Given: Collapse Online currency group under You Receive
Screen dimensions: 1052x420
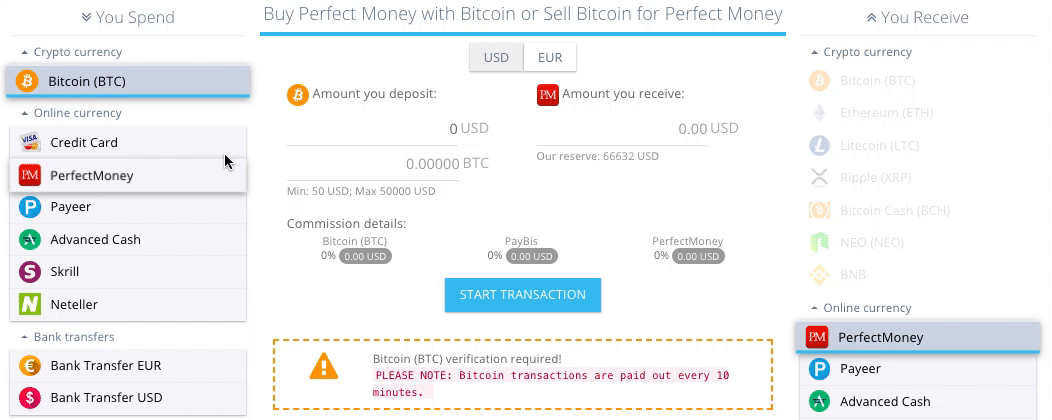Looking at the screenshot, I should pyautogui.click(x=861, y=308).
